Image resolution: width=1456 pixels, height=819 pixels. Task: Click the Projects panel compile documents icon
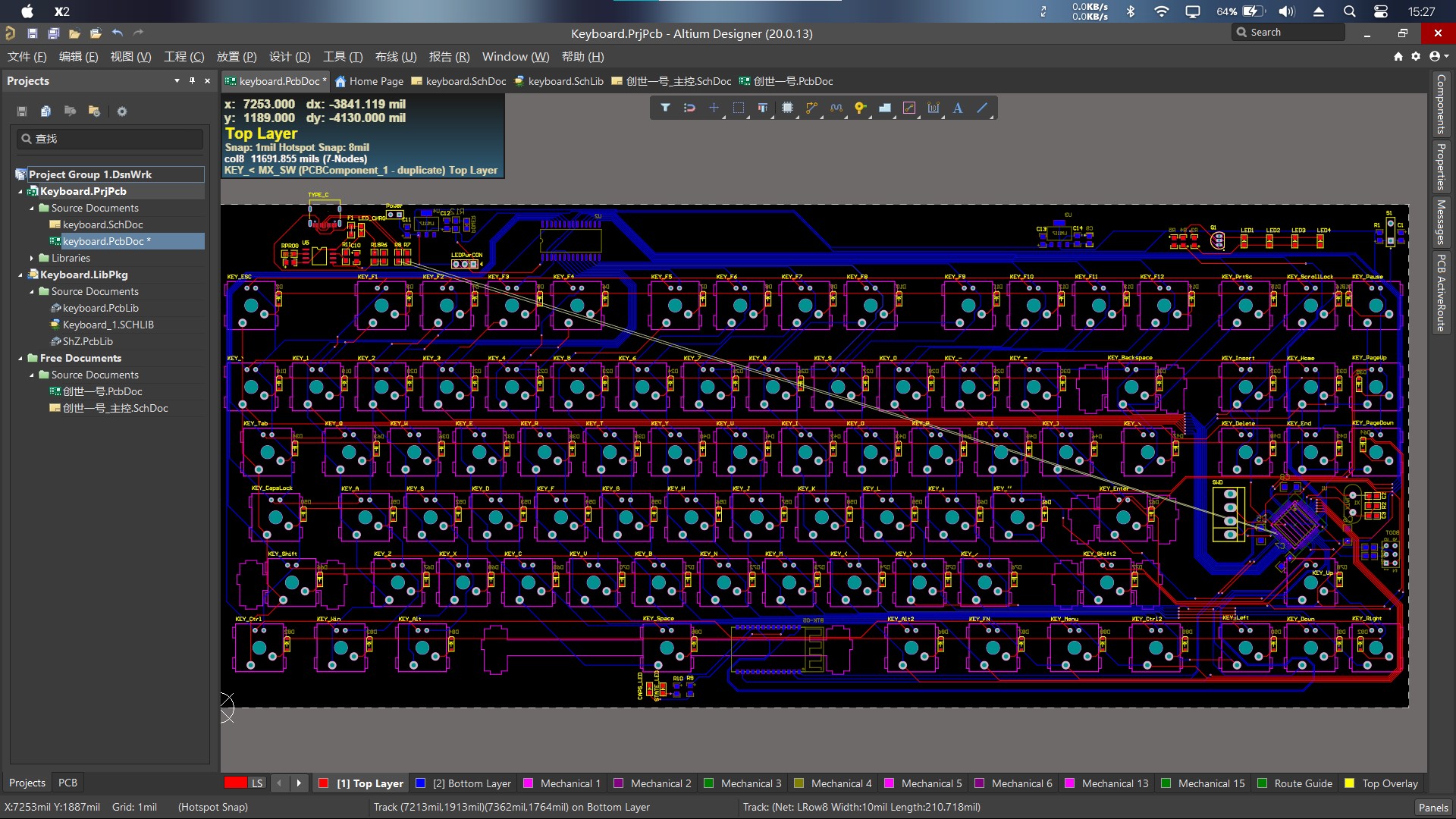(x=45, y=111)
